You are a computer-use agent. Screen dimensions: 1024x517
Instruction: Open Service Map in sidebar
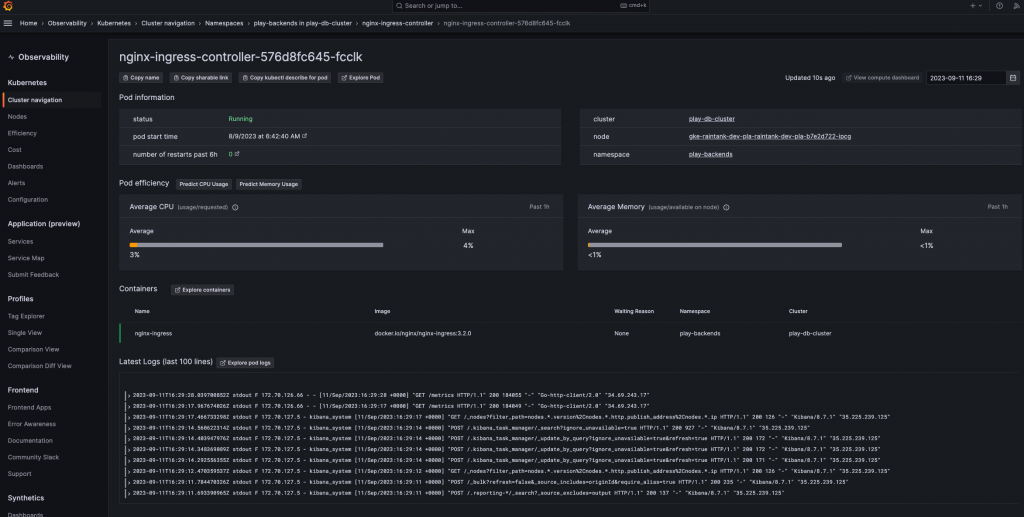[26, 258]
